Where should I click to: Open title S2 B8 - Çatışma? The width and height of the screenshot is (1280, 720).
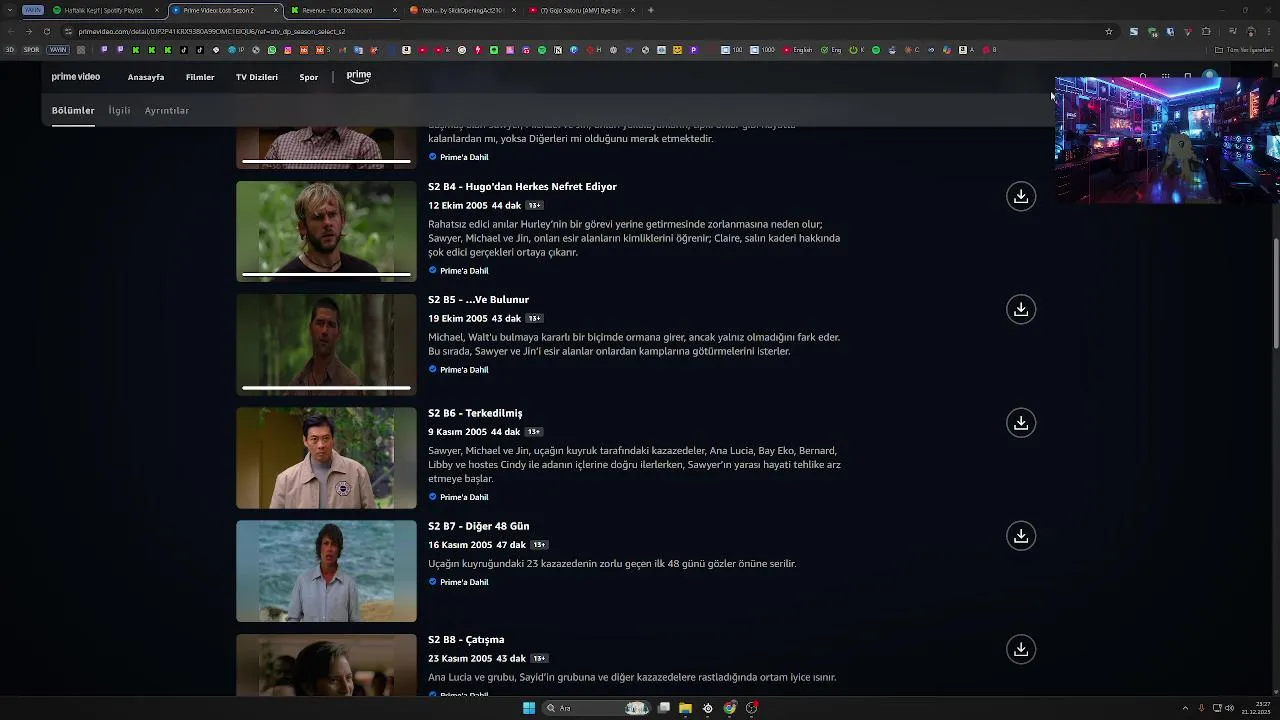click(466, 640)
